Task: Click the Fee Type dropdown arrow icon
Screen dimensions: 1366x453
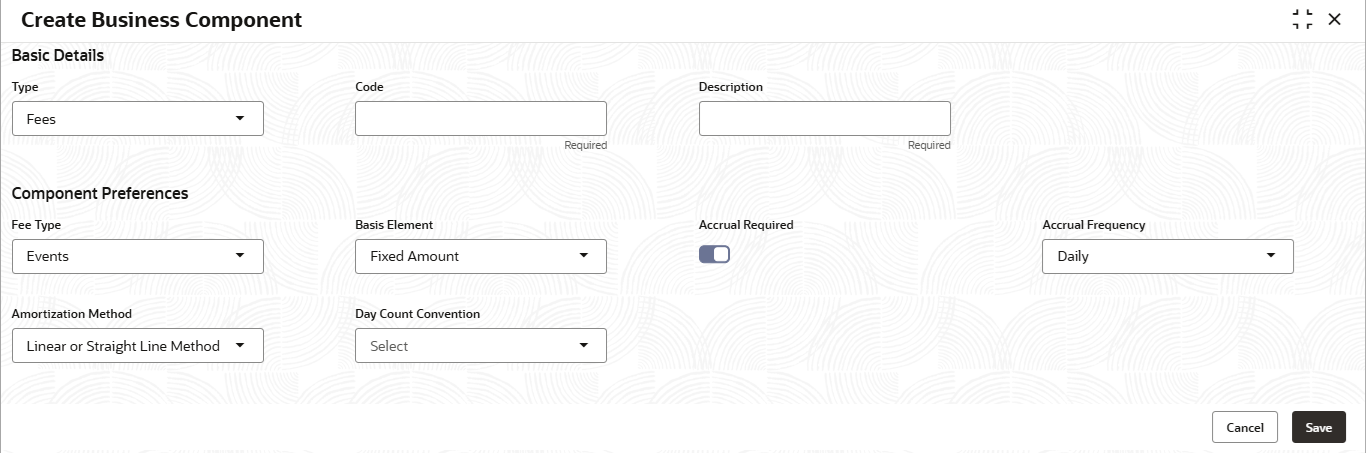Action: (239, 256)
